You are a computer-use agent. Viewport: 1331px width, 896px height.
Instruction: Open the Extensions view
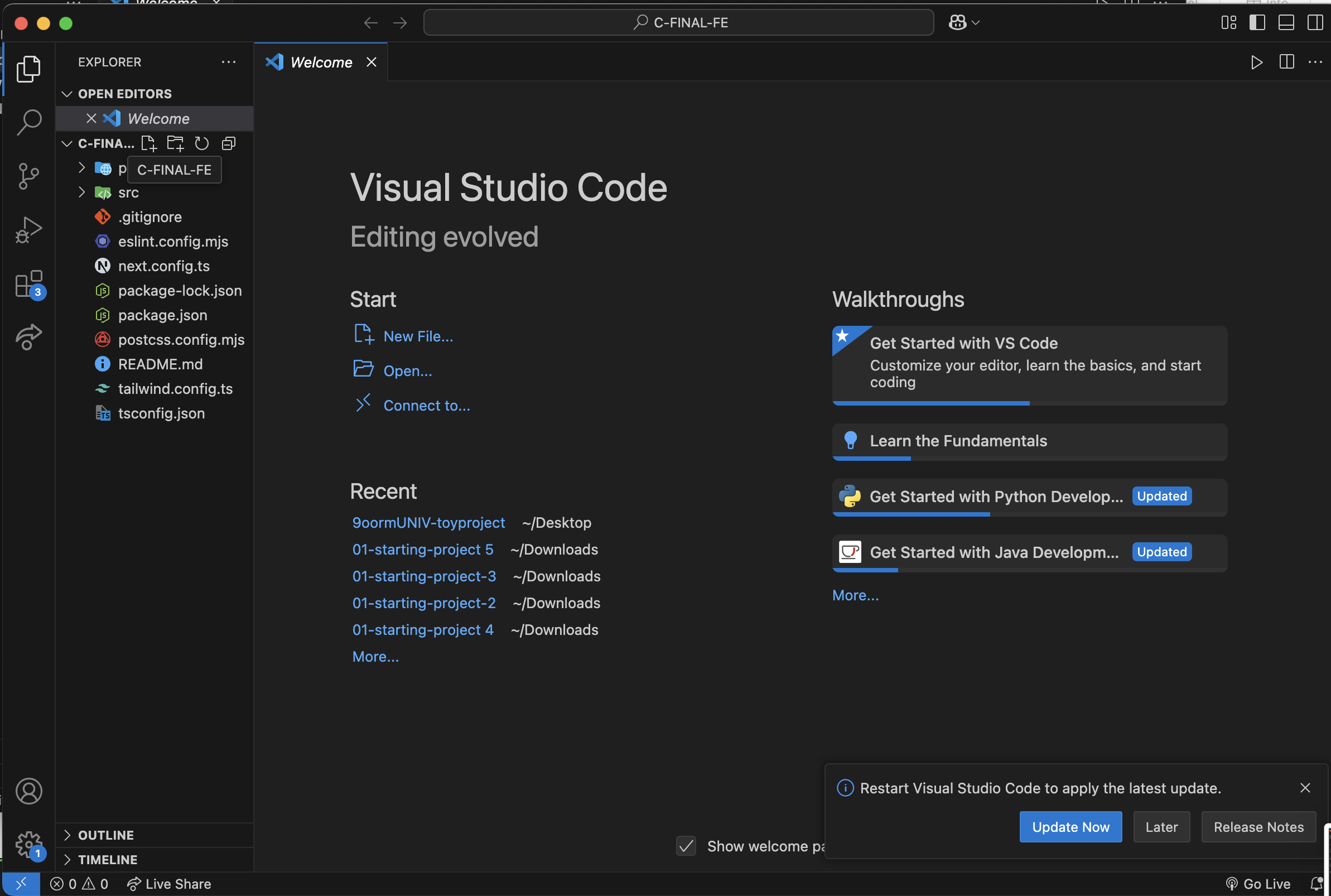point(28,284)
